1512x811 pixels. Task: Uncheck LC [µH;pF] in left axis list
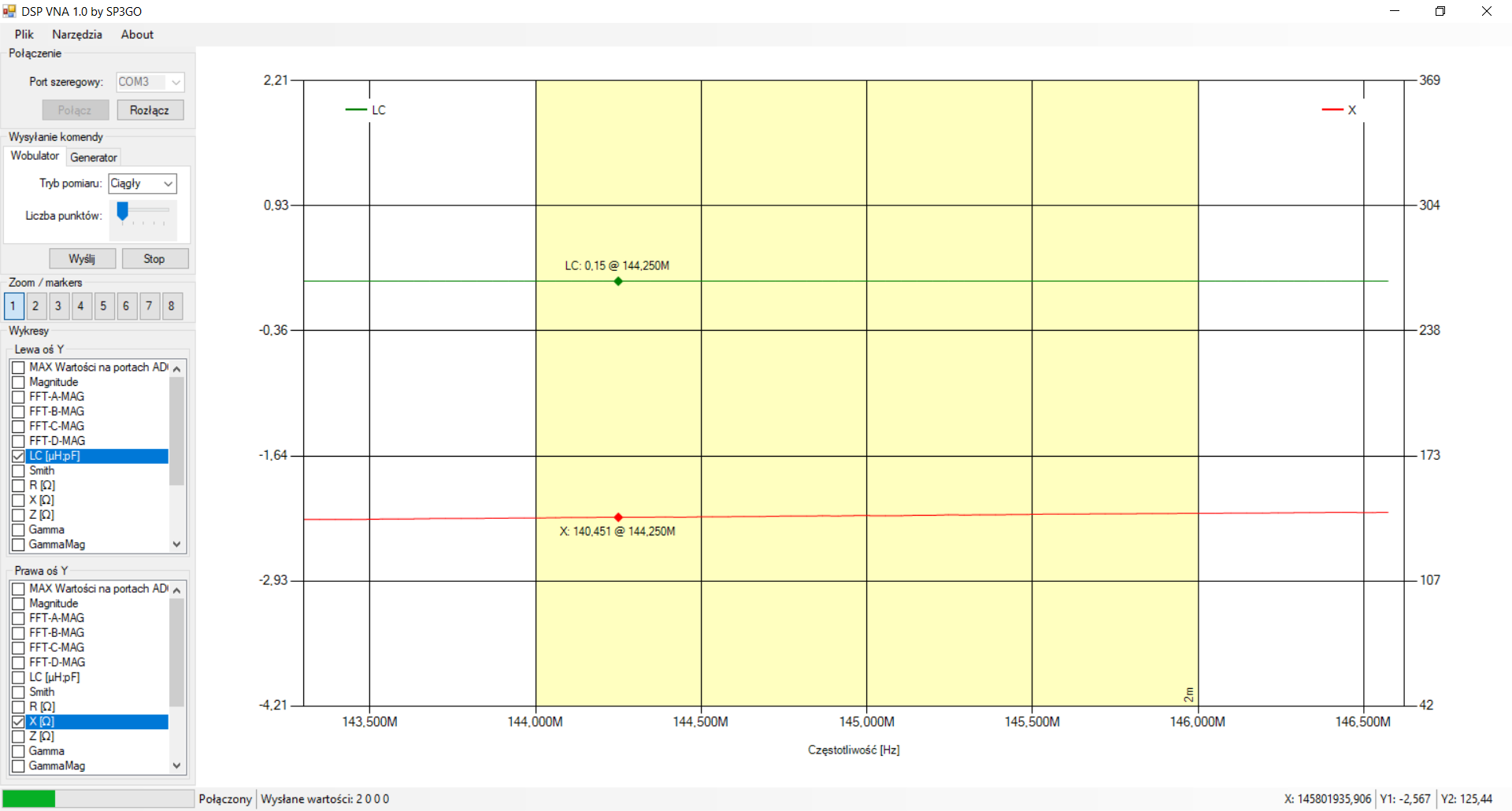pos(18,457)
